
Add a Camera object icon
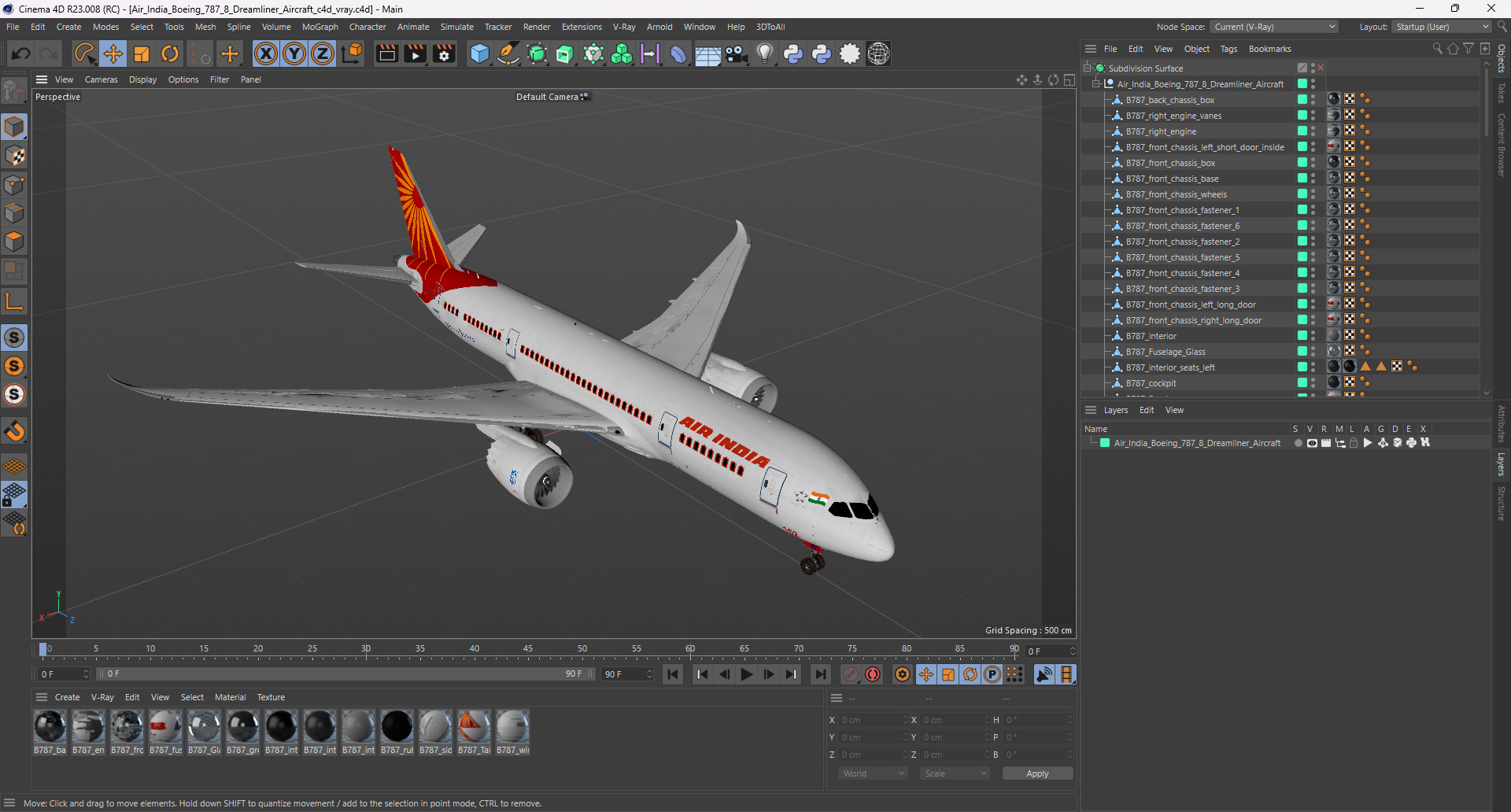pyautogui.click(x=737, y=54)
